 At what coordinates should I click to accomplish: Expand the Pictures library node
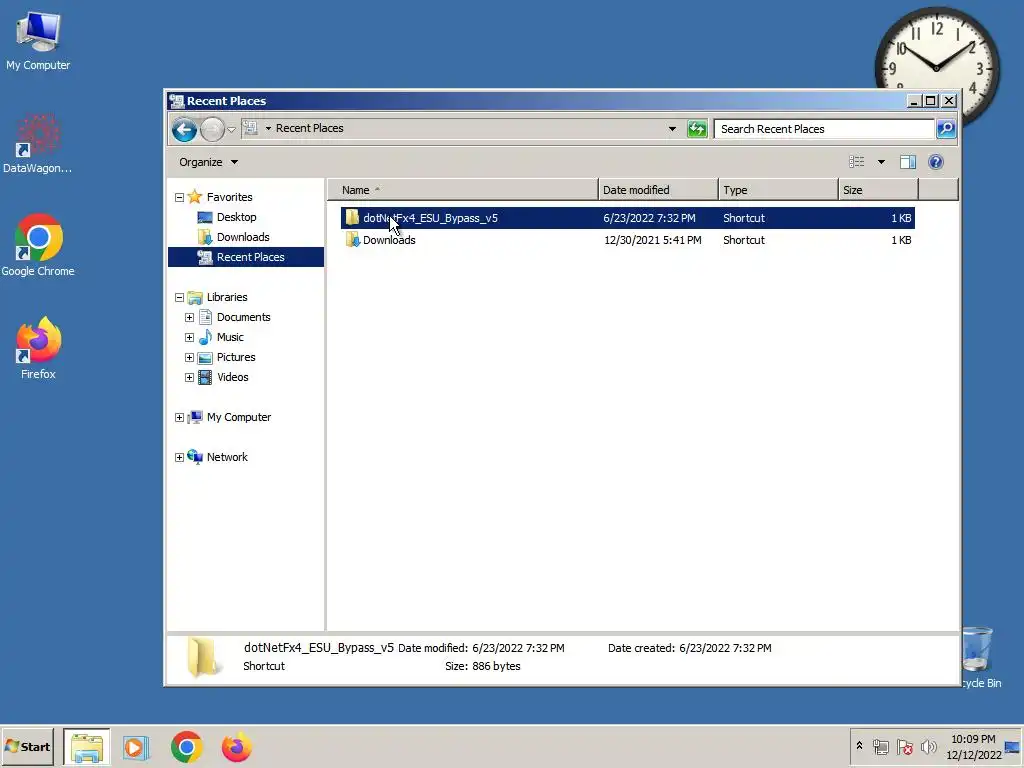189,358
